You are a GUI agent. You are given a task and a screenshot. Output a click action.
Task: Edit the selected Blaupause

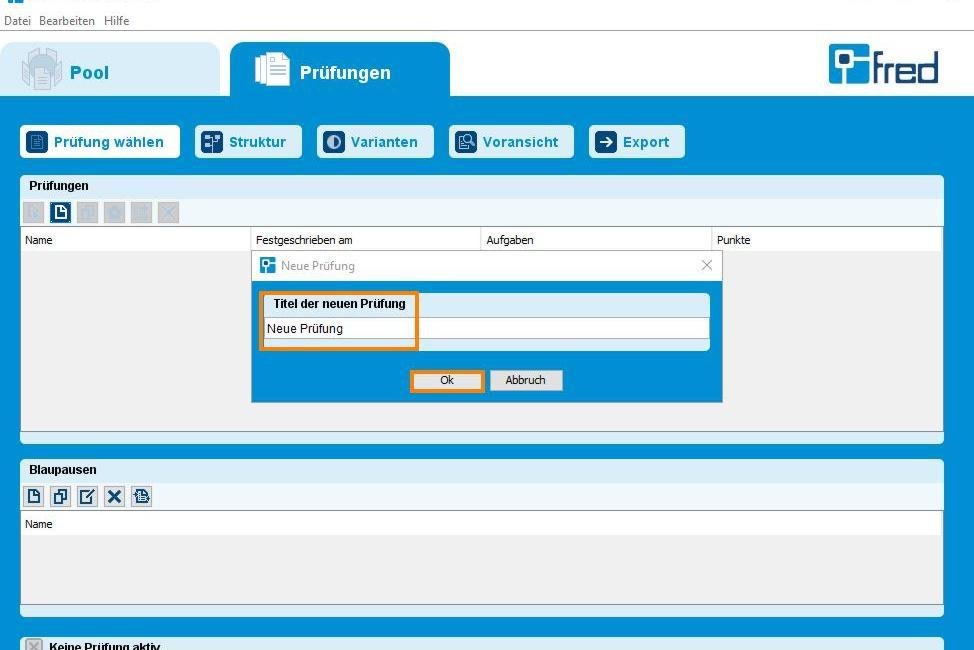87,496
